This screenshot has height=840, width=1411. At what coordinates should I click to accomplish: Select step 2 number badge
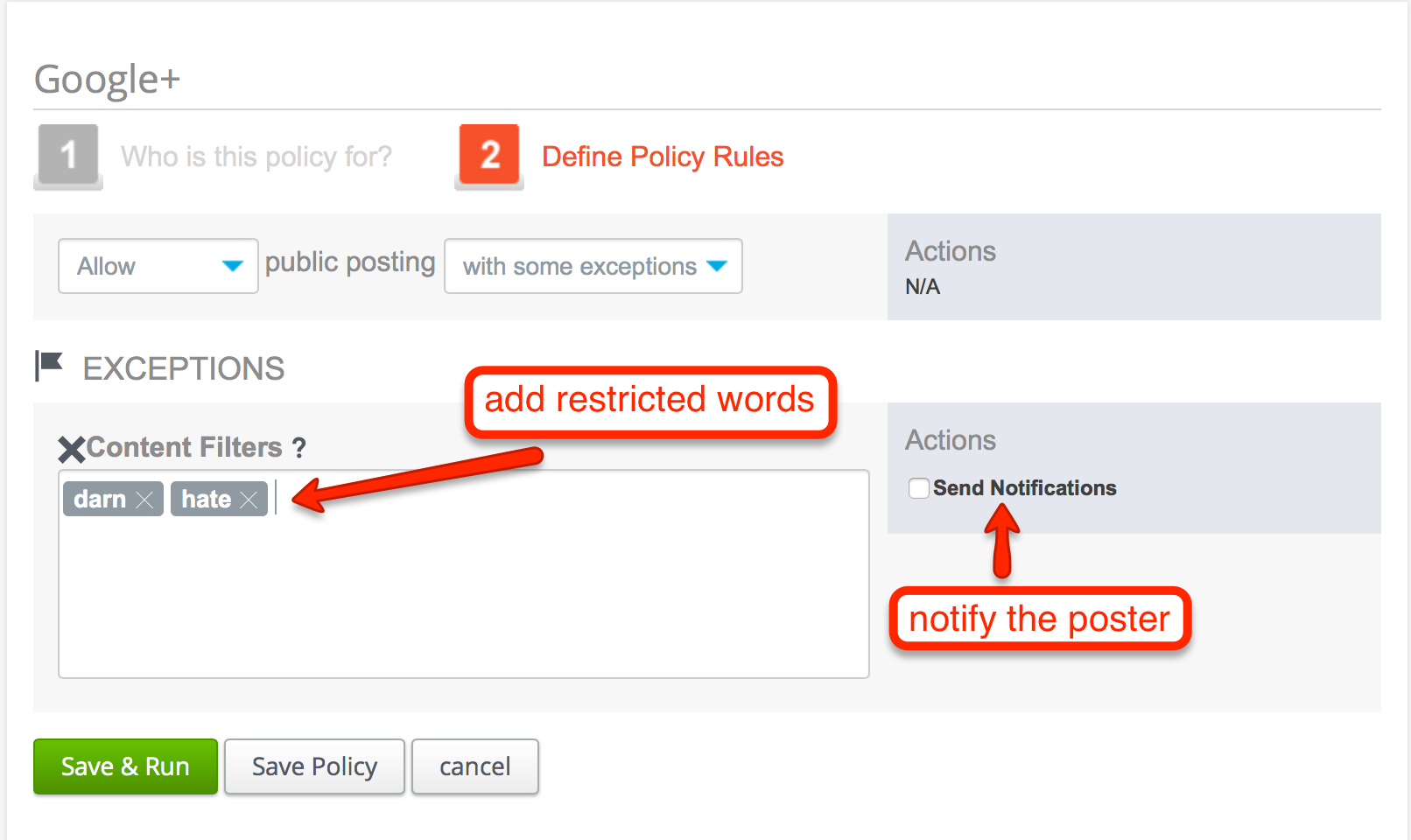[489, 156]
